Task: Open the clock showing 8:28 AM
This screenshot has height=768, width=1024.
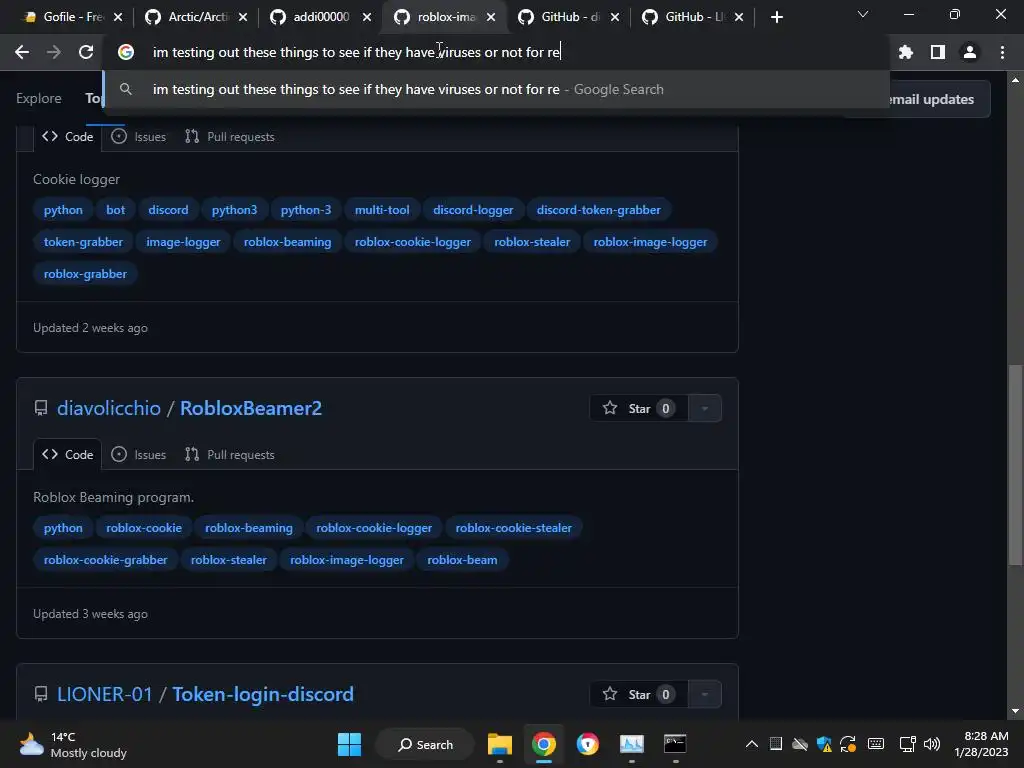Action: (x=981, y=744)
